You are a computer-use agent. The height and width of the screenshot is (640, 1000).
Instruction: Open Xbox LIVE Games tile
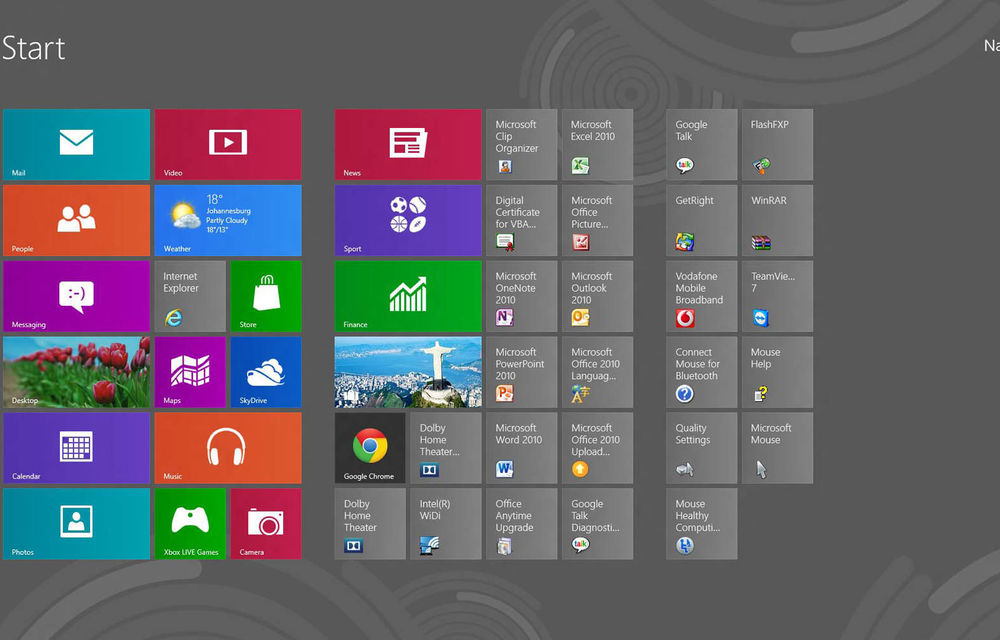click(x=190, y=523)
